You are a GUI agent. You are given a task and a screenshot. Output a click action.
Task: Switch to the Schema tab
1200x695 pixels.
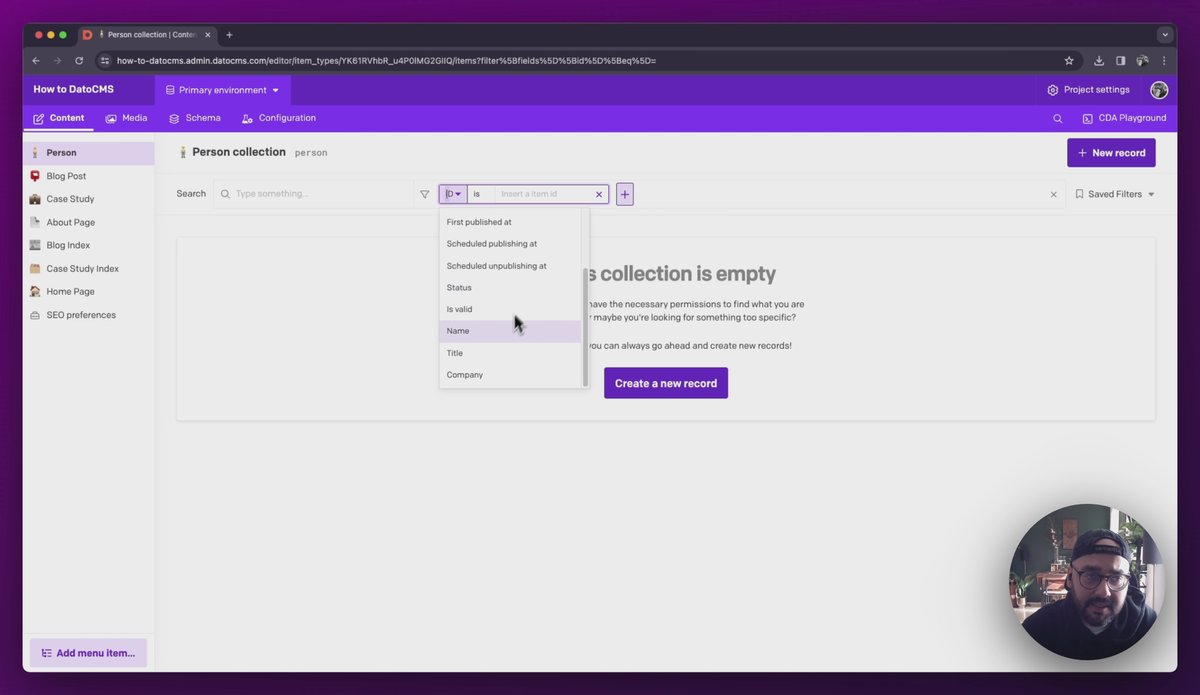point(195,118)
